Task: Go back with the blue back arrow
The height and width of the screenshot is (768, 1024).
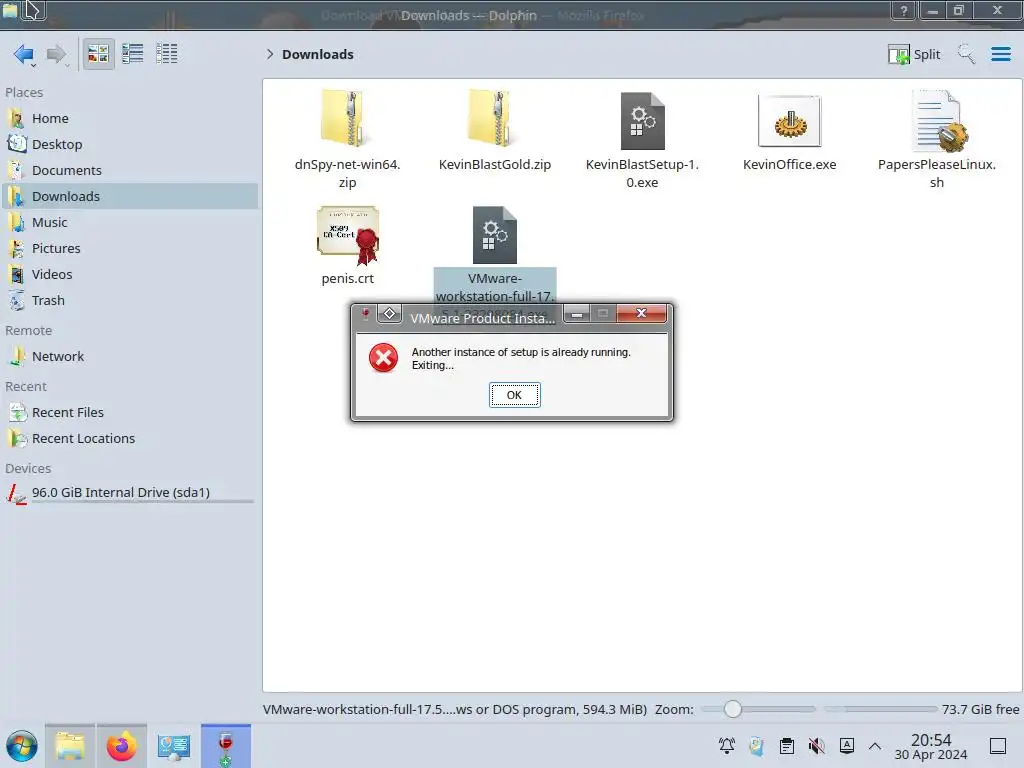Action: [24, 54]
